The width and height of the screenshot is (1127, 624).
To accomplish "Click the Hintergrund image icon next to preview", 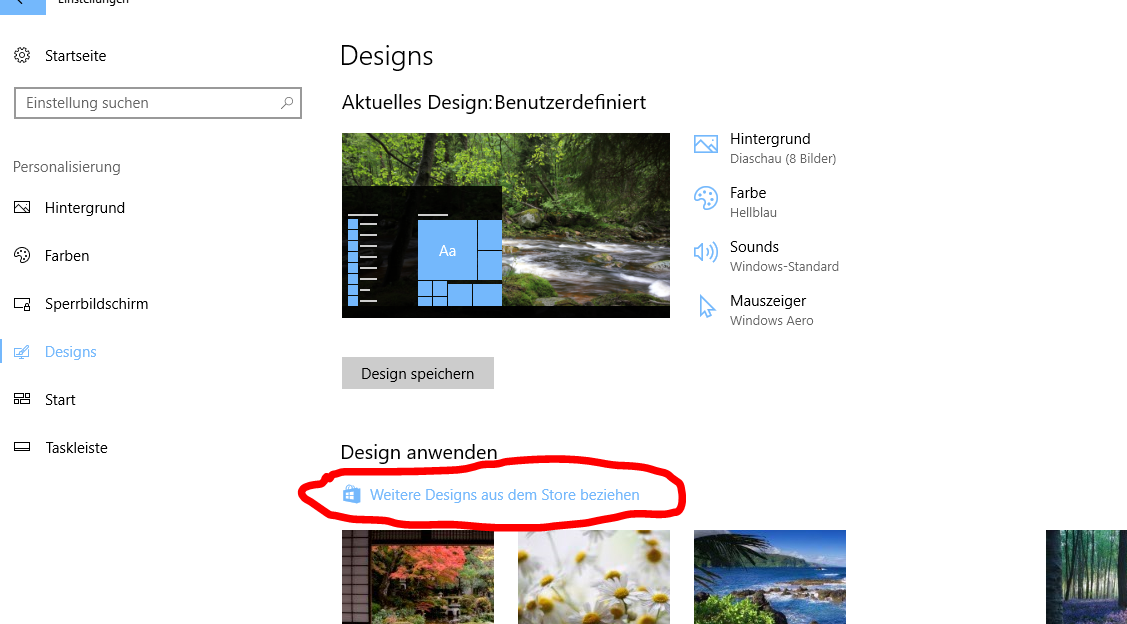I will pyautogui.click(x=706, y=144).
